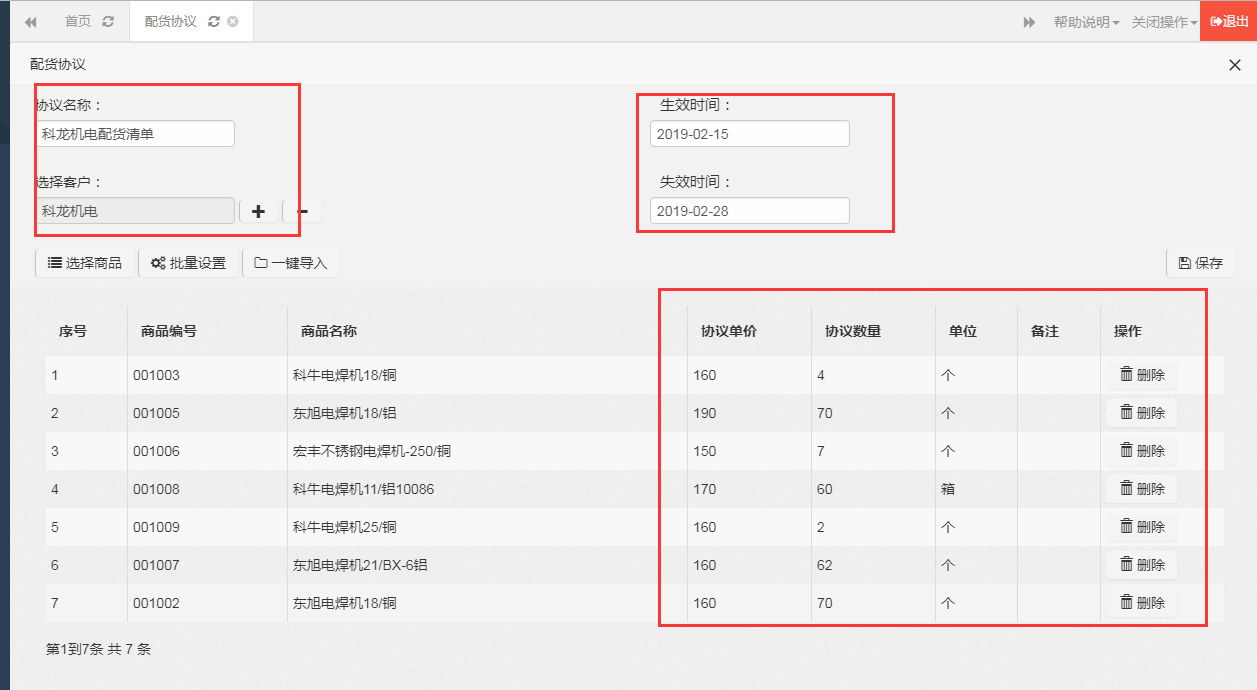Save the agreement with 保存 button
1257x690 pixels.
pyautogui.click(x=1201, y=263)
